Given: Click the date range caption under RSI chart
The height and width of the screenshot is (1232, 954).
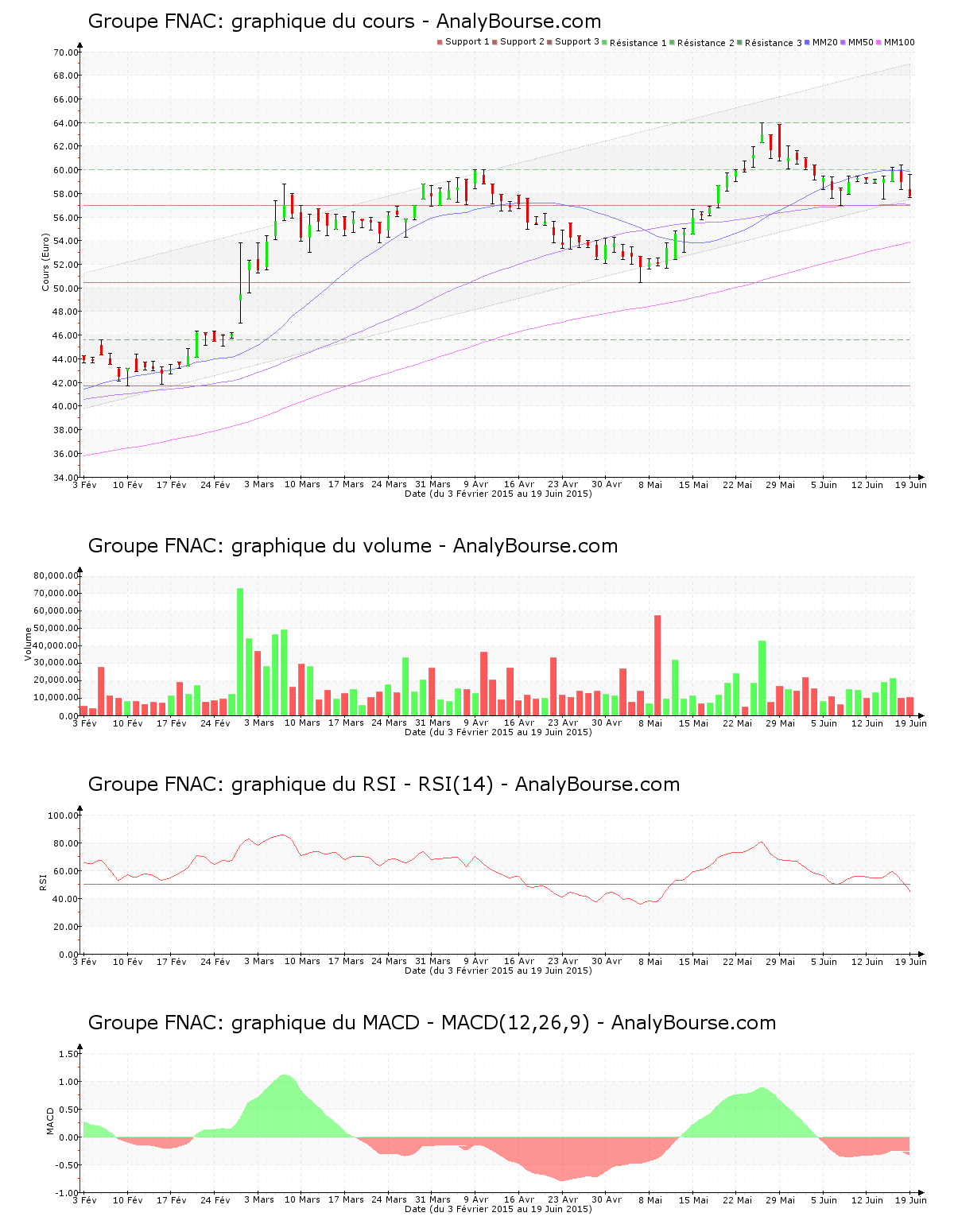Looking at the screenshot, I should click(498, 970).
